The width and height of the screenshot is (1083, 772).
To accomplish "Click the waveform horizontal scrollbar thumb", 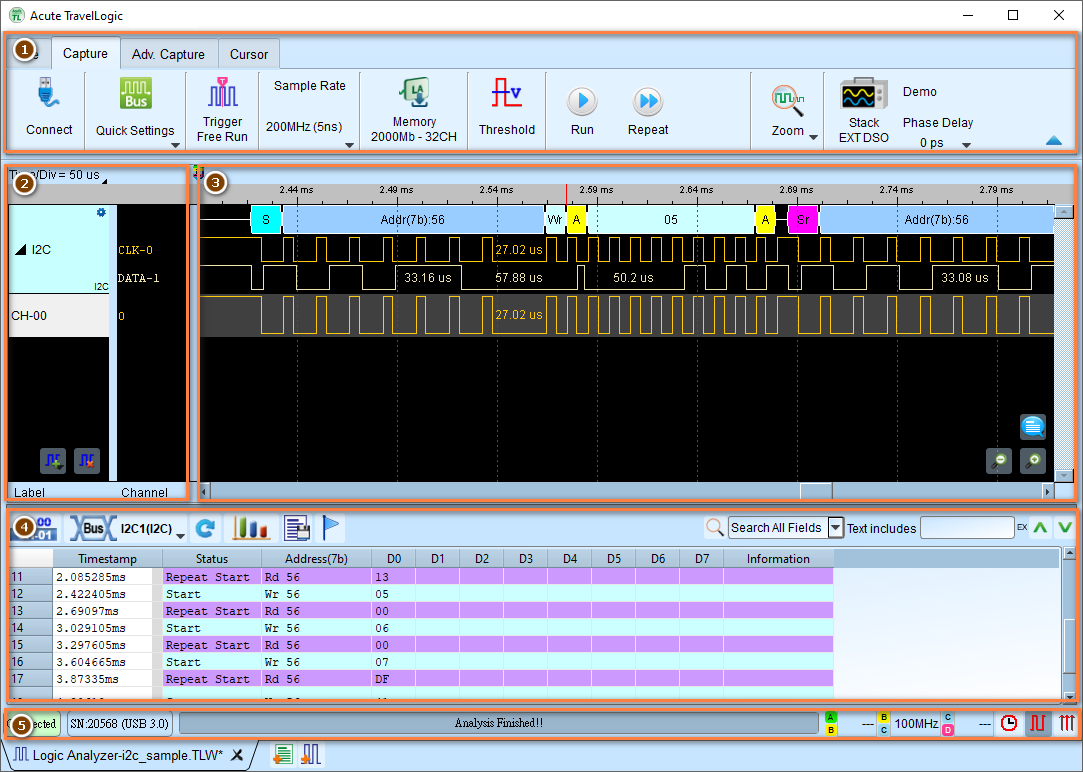I will [x=816, y=492].
